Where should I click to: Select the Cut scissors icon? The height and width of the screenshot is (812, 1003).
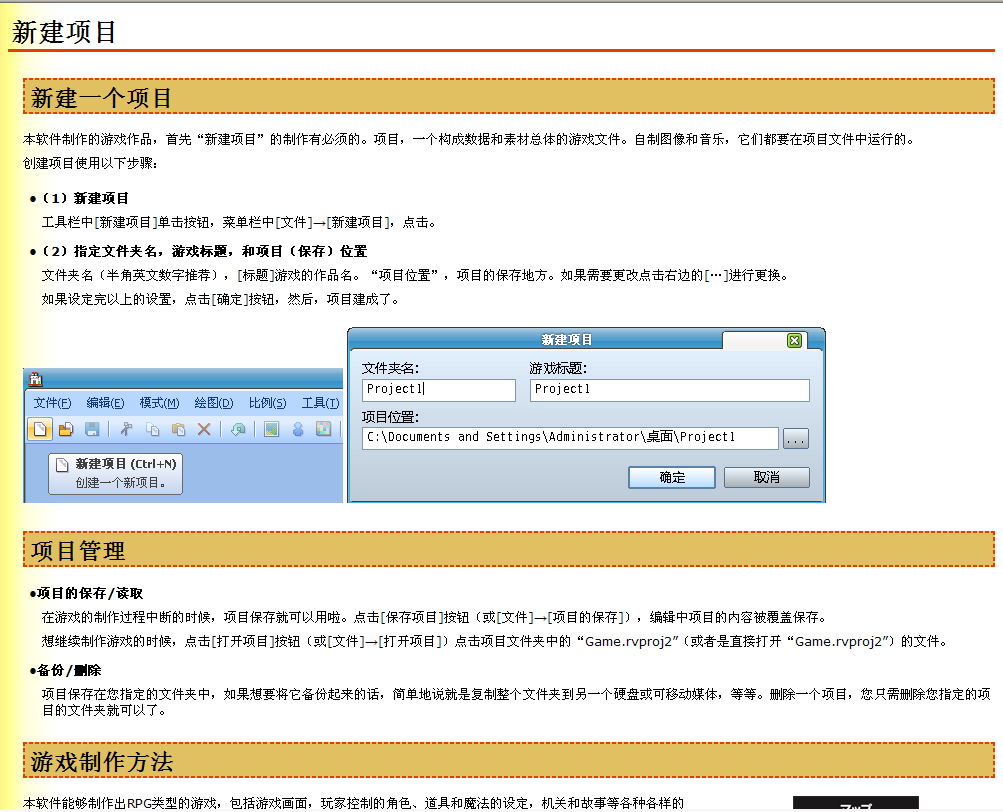[x=126, y=429]
